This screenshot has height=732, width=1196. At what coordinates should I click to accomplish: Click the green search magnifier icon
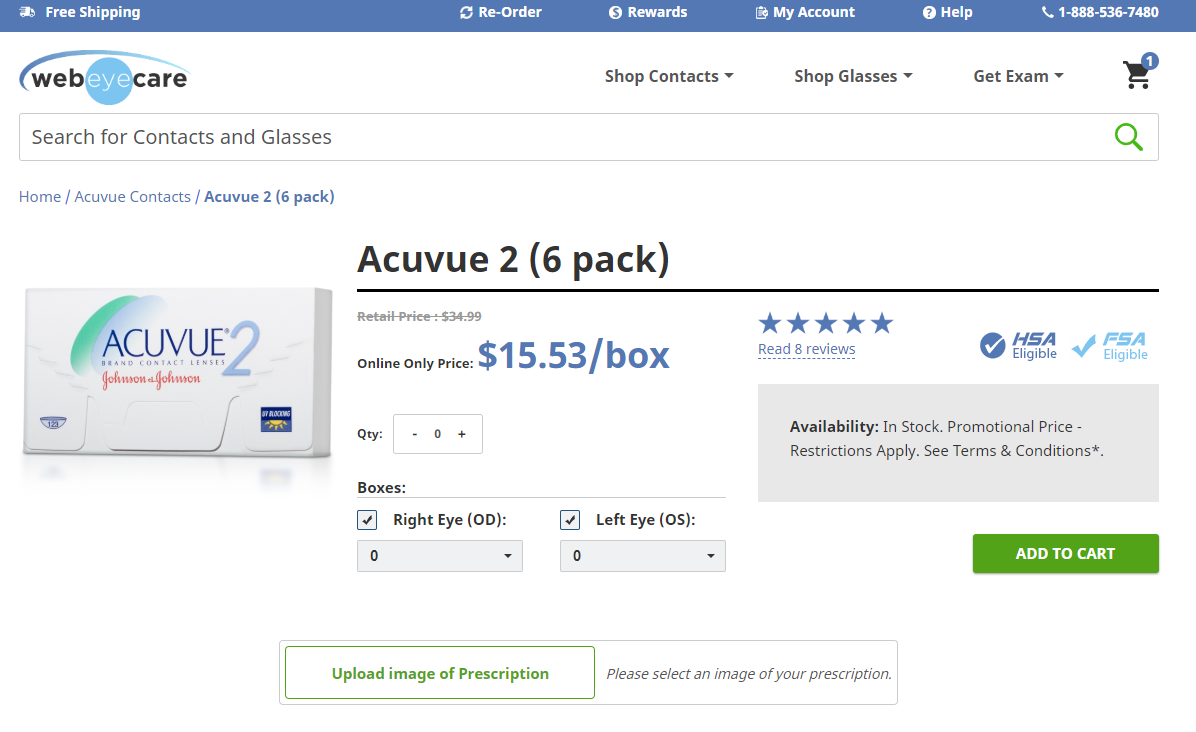tap(1128, 137)
